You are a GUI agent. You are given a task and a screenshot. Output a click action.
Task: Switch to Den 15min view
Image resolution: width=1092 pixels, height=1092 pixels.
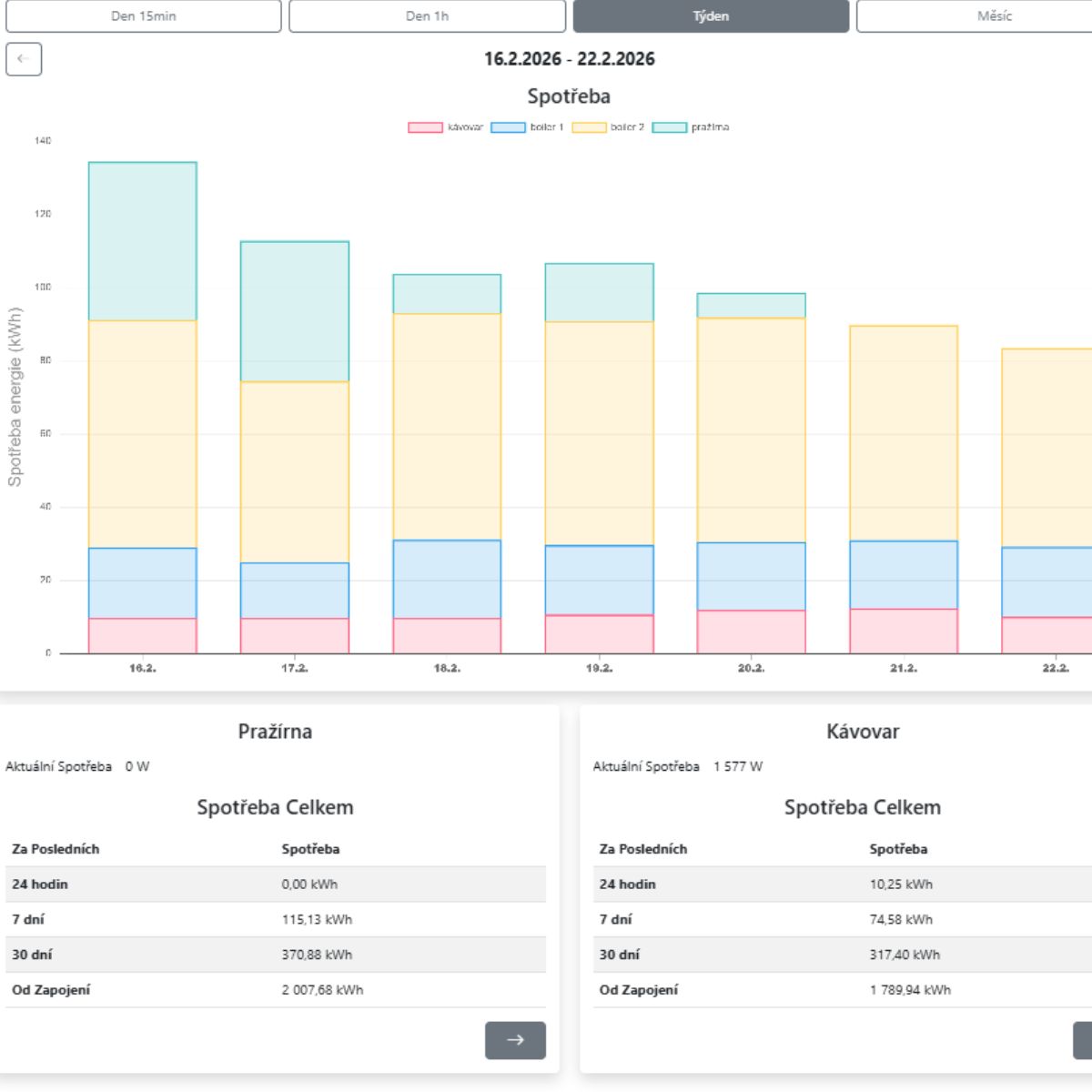144,16
